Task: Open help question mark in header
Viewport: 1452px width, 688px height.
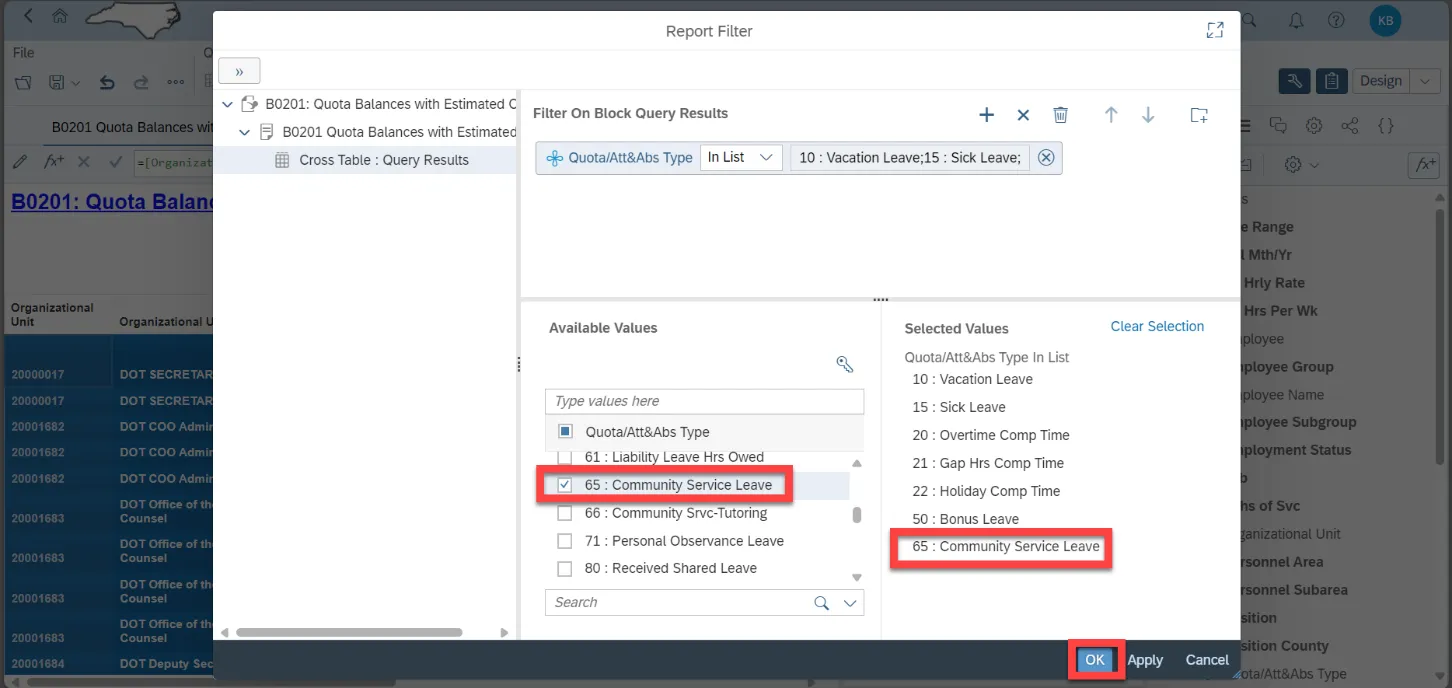Action: [x=1336, y=20]
